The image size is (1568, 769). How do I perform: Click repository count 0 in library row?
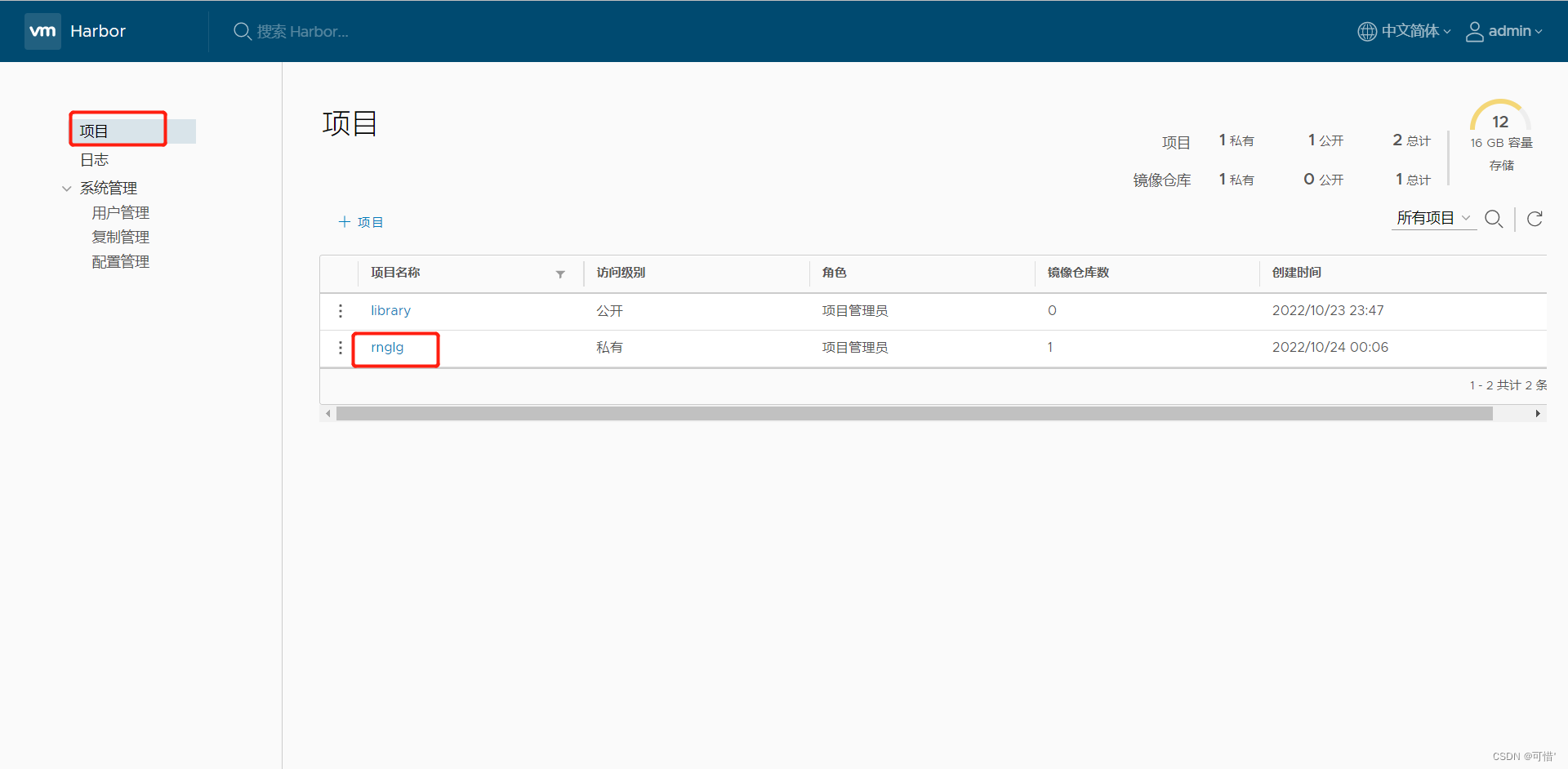pyautogui.click(x=1052, y=311)
